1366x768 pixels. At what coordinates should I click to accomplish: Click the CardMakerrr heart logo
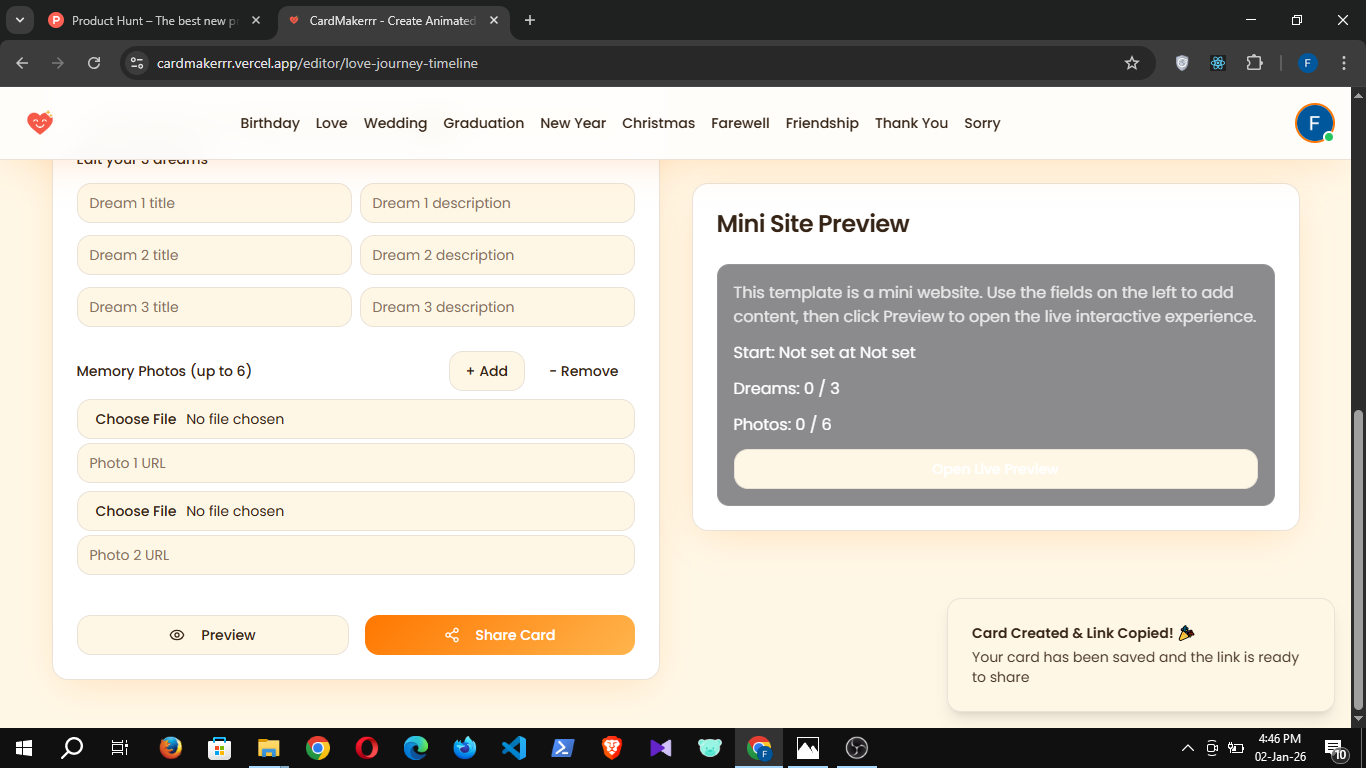coord(39,122)
